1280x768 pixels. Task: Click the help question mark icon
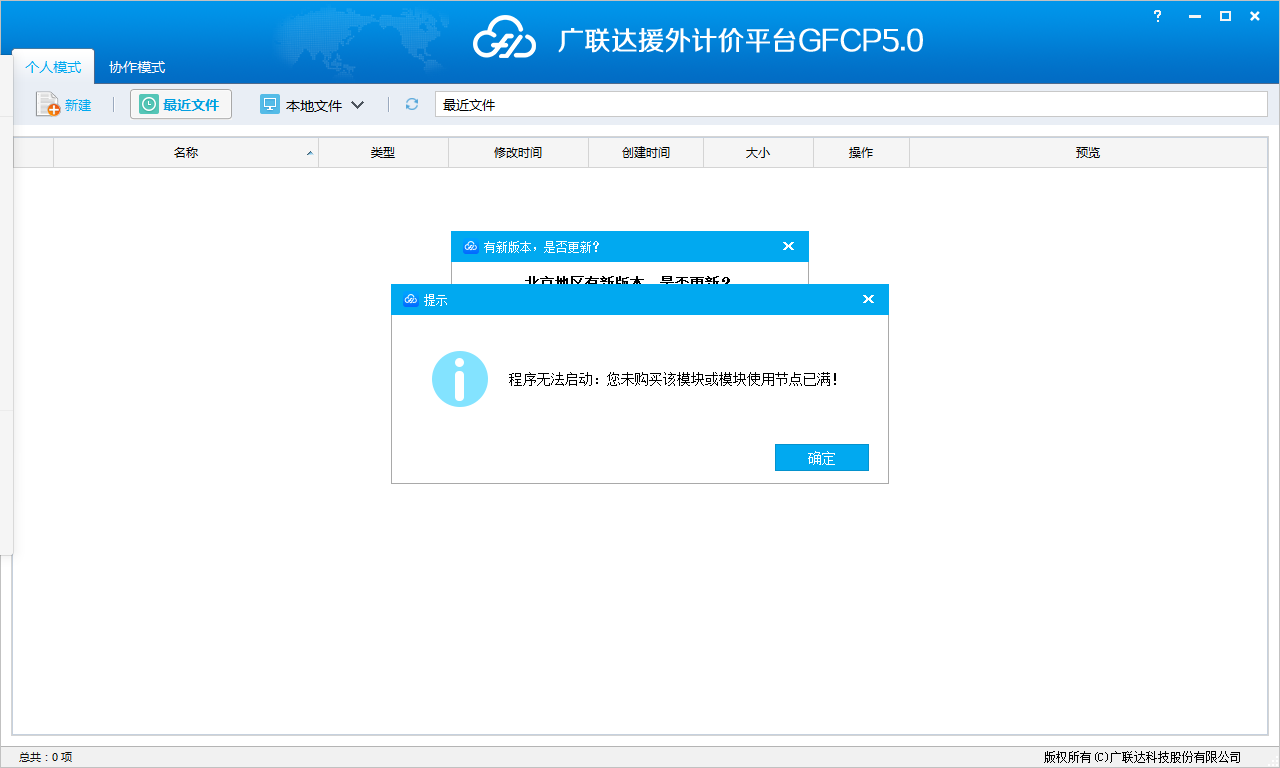1158,16
